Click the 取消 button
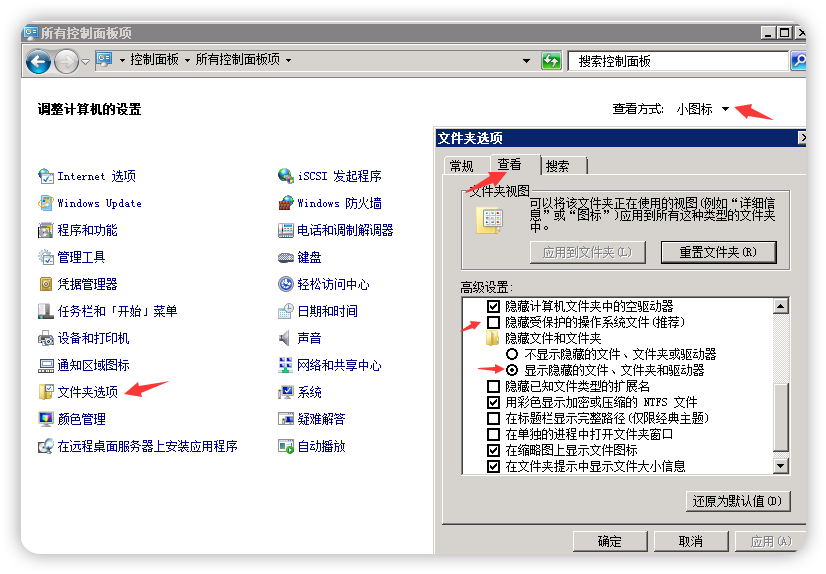 [691, 541]
